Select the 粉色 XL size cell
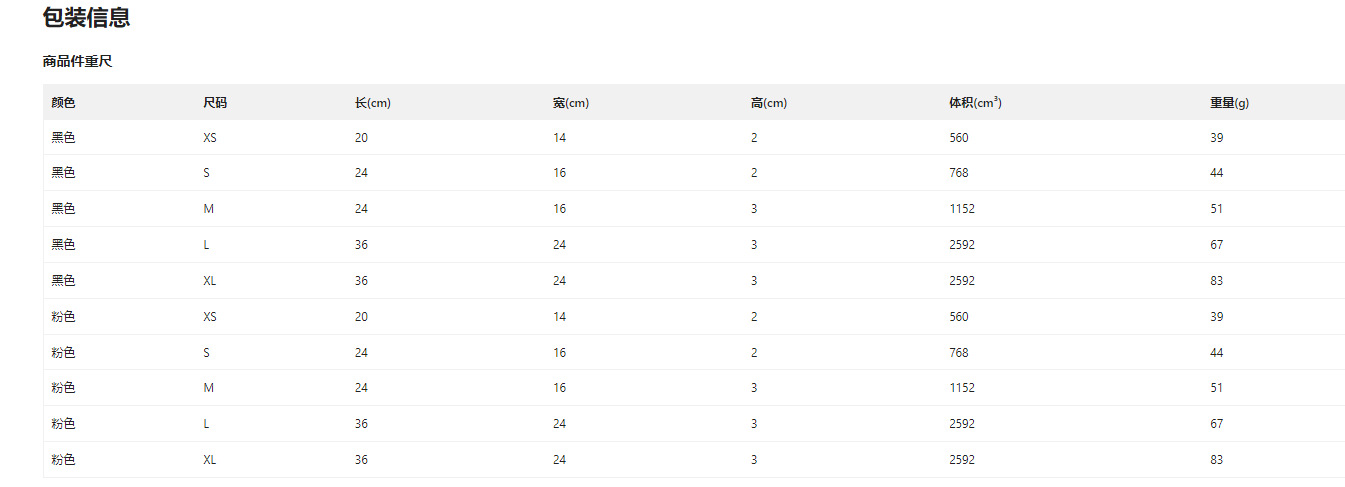This screenshot has width=1345, height=487. [210, 460]
